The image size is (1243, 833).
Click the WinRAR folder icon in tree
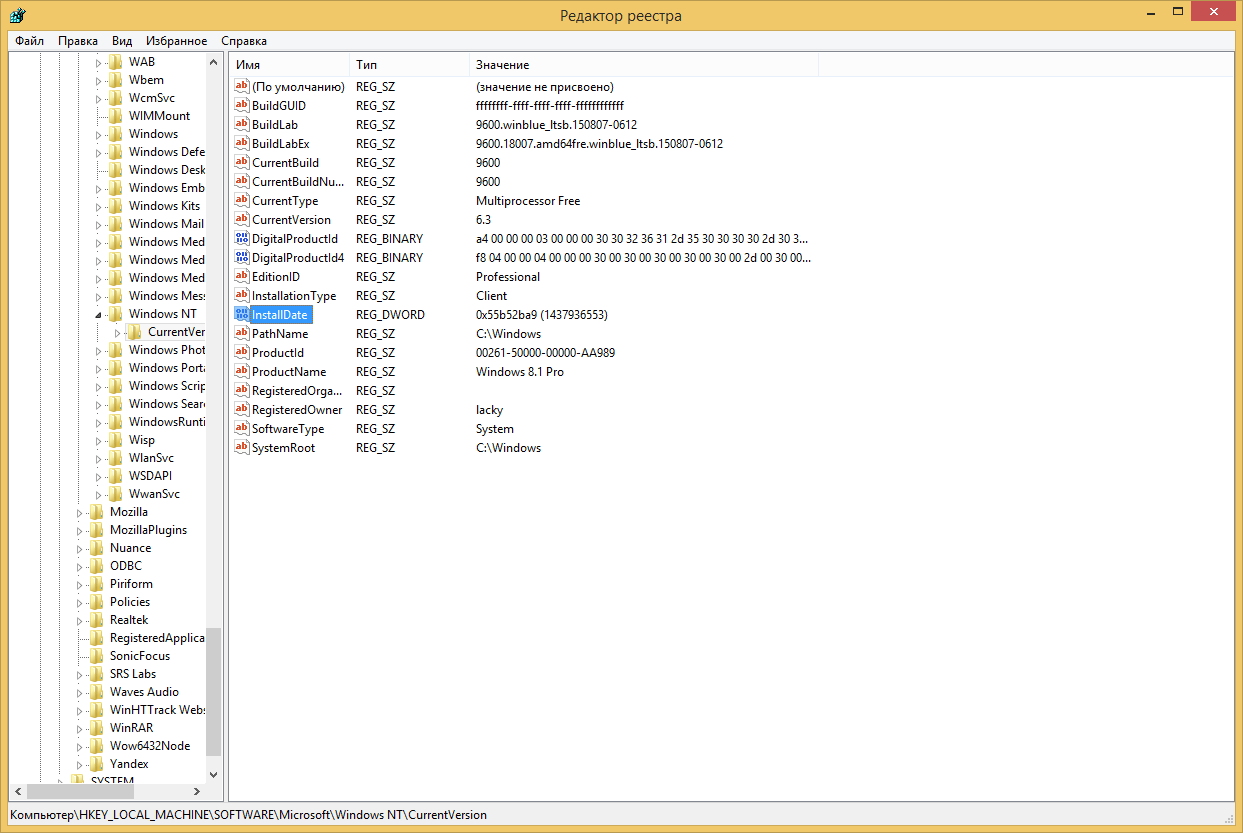click(97, 727)
